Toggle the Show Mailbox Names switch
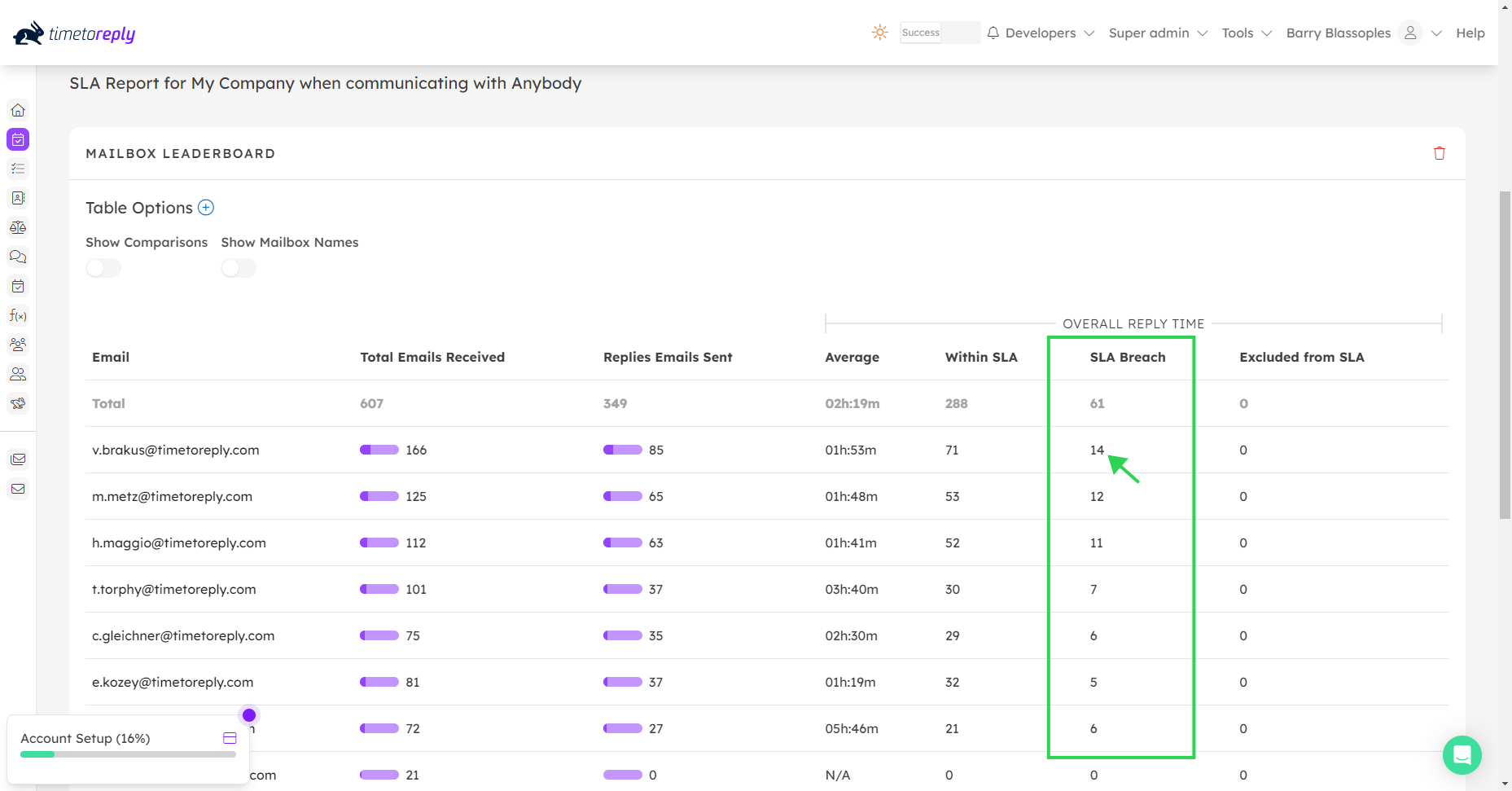 (239, 268)
